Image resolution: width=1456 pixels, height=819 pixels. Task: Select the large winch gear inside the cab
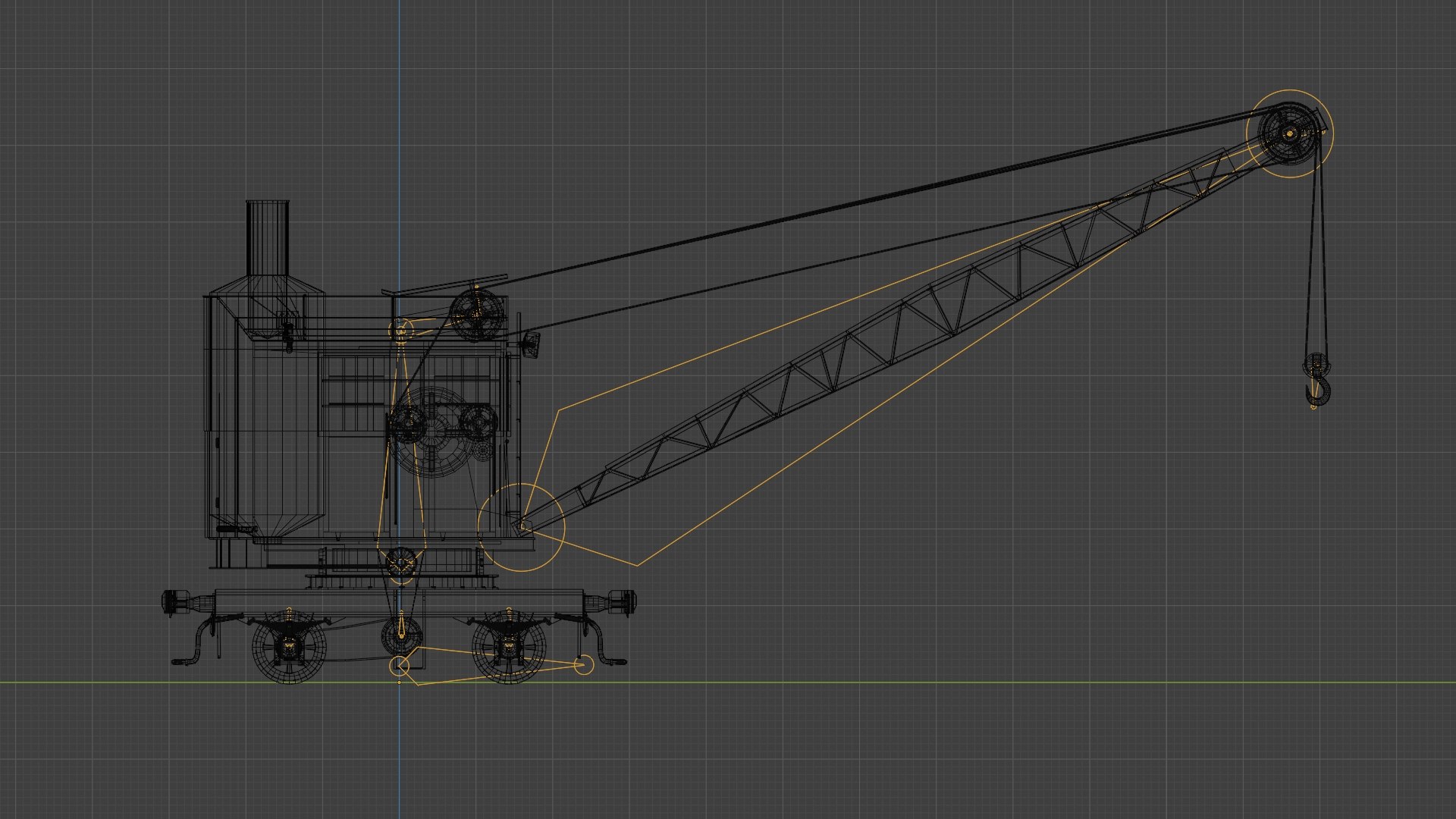433,431
